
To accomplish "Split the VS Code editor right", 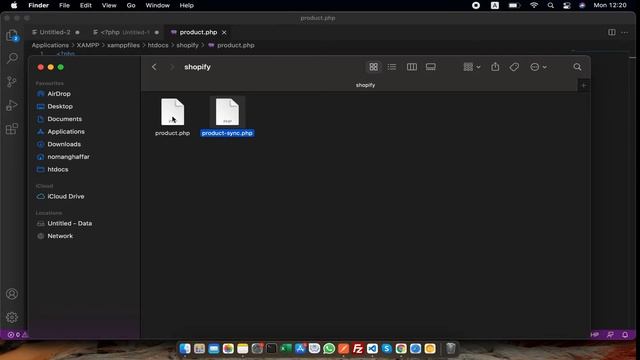I will coord(611,32).
